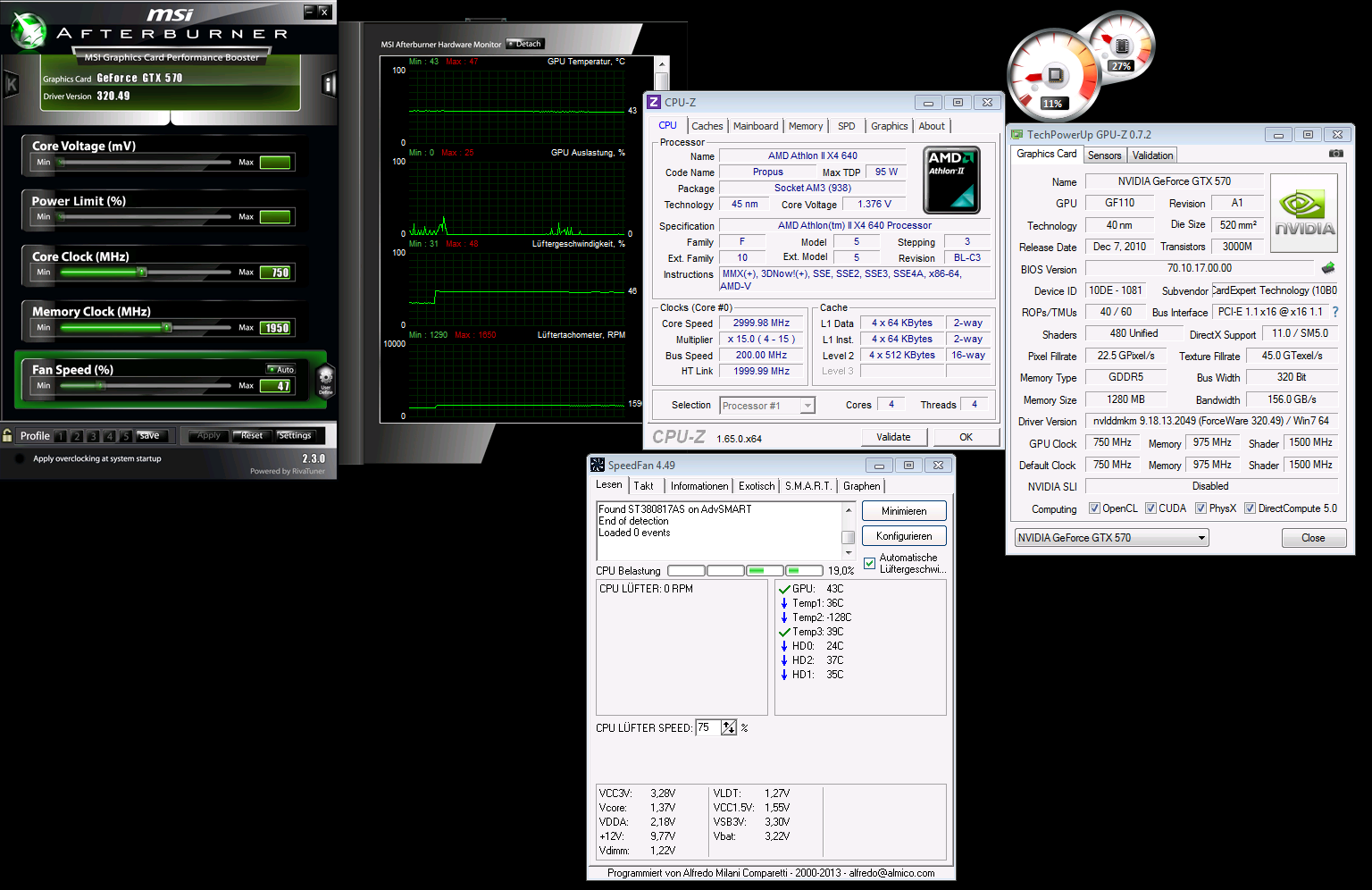Toggle PhysX checkbox in GPU-Z

pos(1200,508)
